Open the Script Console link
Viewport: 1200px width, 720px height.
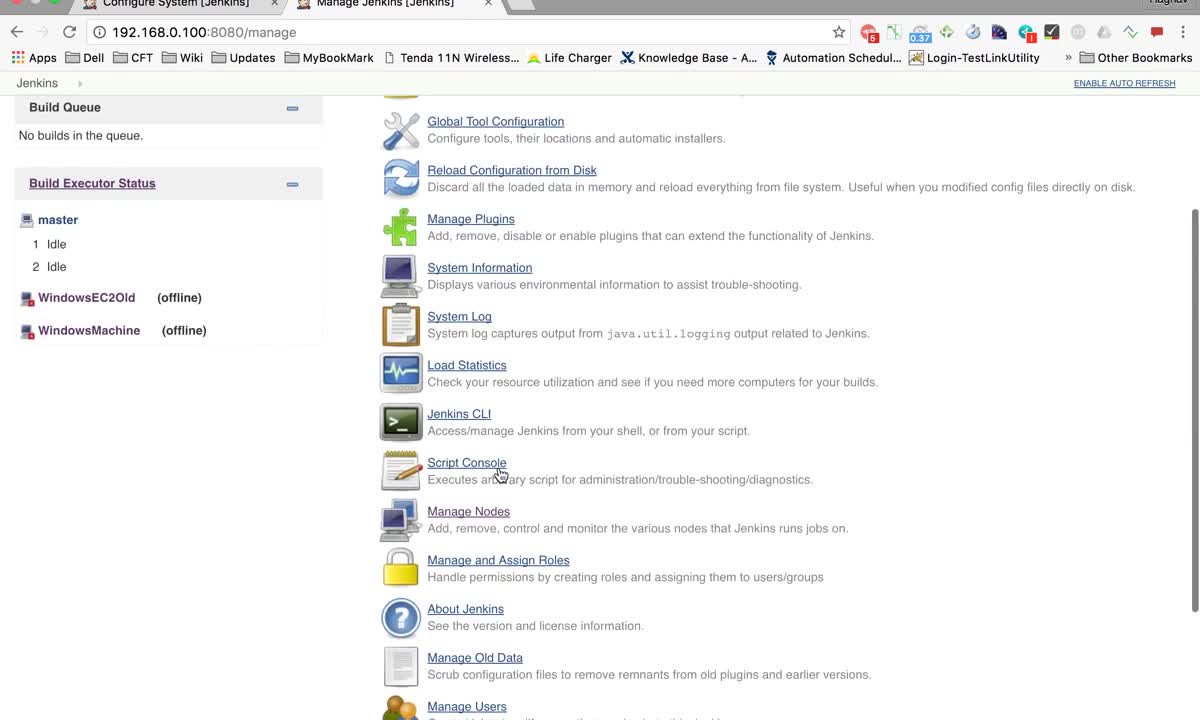click(467, 463)
